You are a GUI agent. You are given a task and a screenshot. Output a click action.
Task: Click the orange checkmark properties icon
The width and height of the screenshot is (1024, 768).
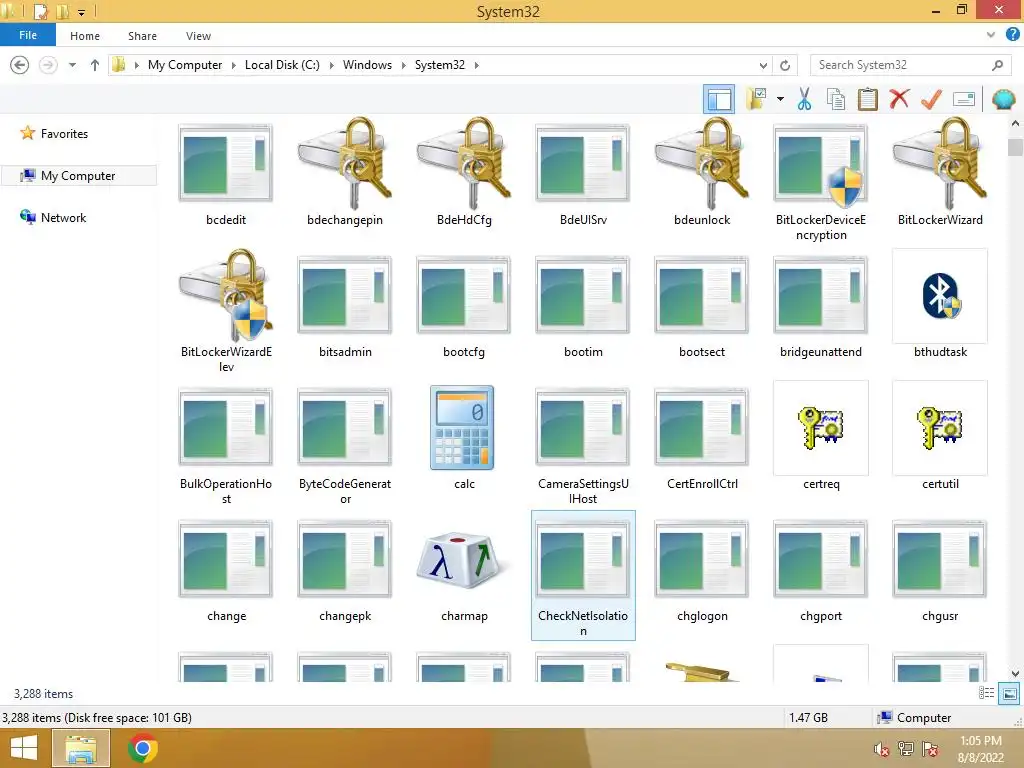tap(931, 99)
